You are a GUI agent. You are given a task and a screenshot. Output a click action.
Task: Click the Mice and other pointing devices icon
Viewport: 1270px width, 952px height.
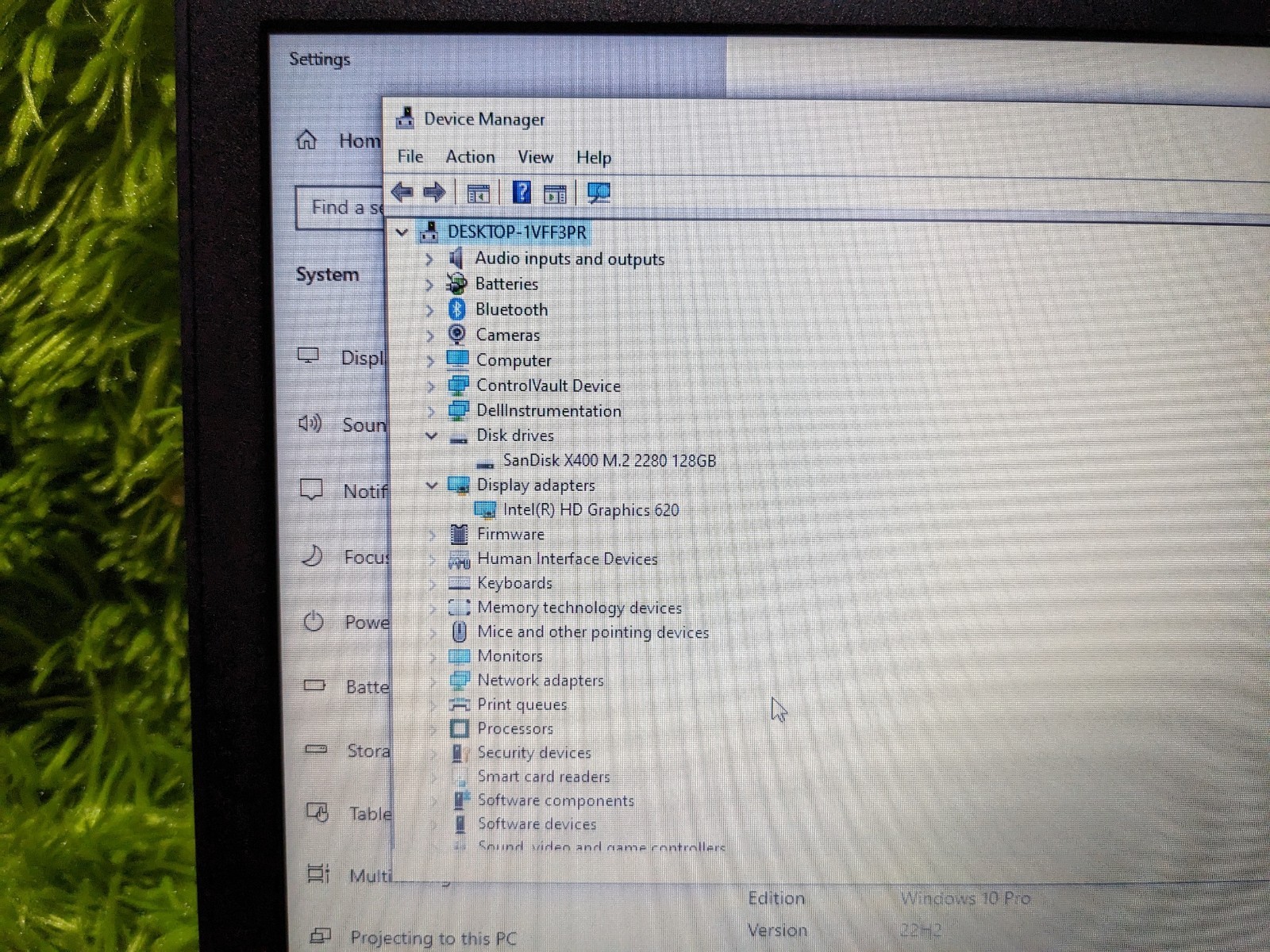(459, 631)
